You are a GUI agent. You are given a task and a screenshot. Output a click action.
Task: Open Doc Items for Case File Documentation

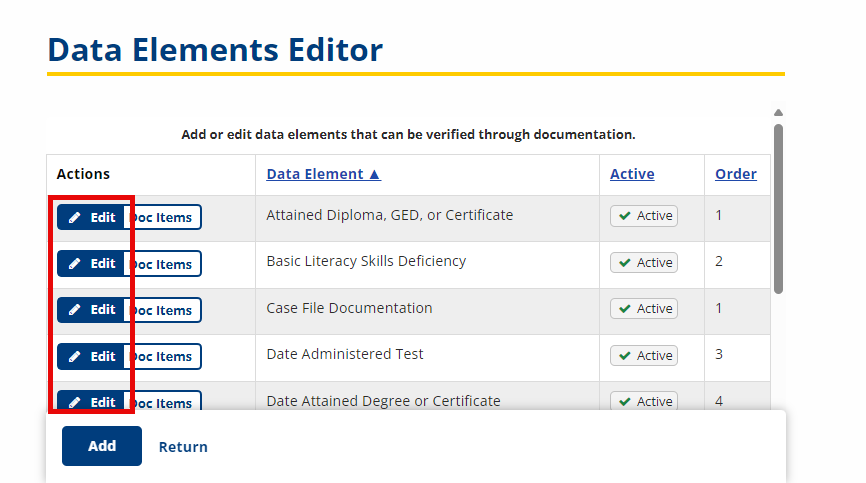[162, 310]
